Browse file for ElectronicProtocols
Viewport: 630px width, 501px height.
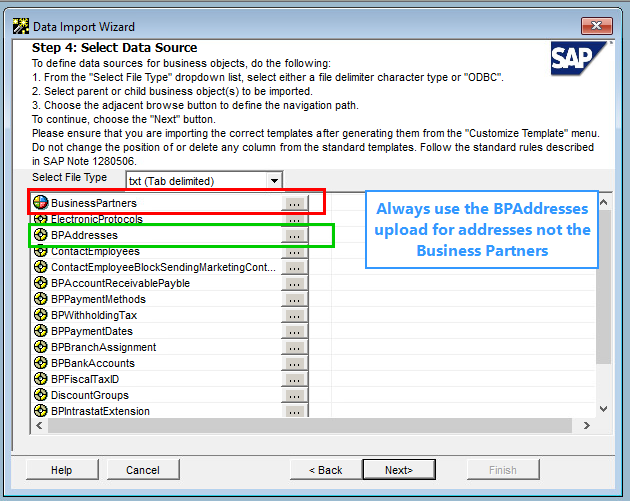295,219
